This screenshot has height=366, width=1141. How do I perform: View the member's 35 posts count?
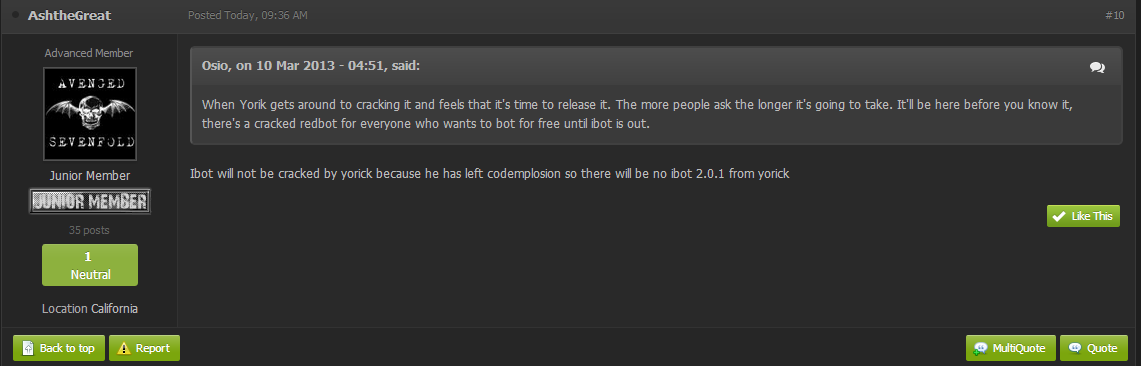coord(90,230)
